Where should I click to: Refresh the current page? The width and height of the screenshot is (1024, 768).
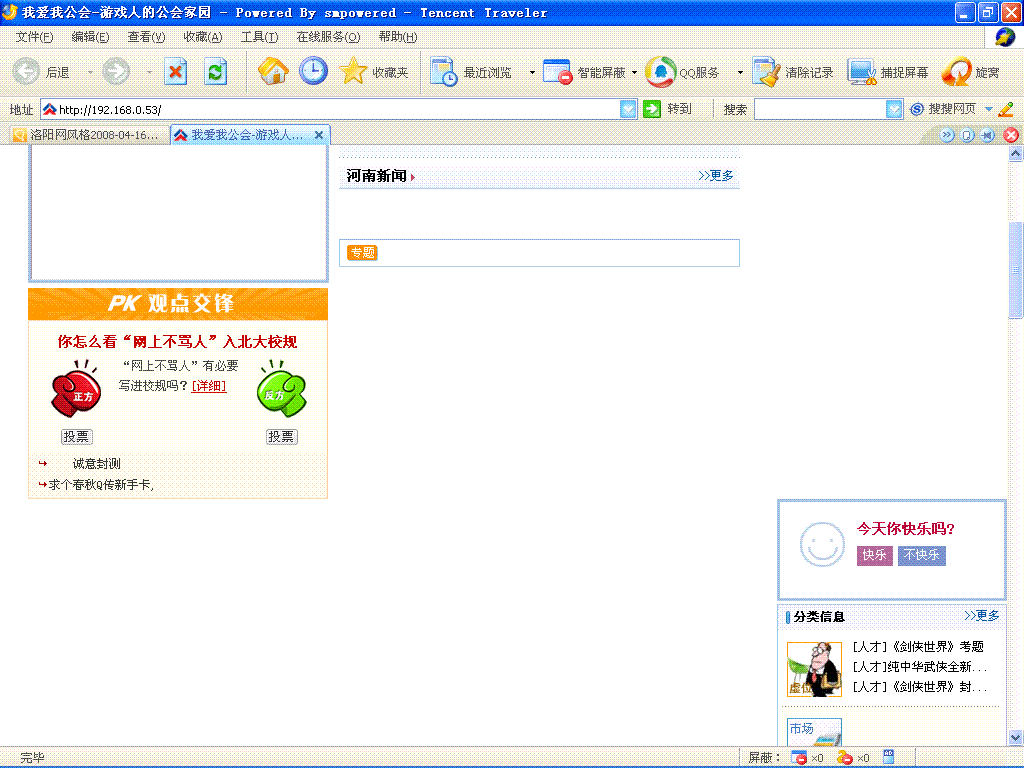[x=216, y=71]
